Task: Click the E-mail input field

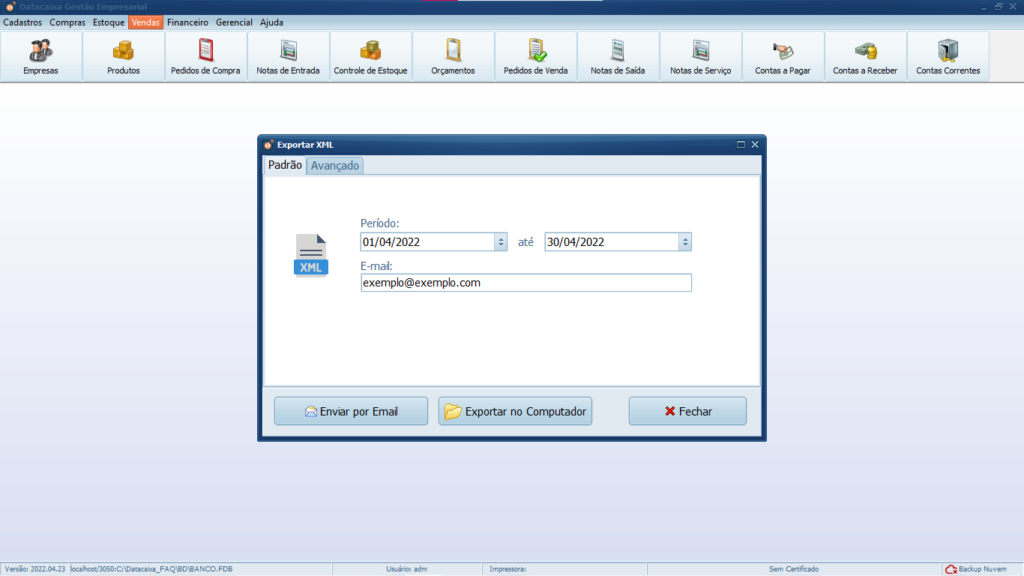Action: coord(525,283)
